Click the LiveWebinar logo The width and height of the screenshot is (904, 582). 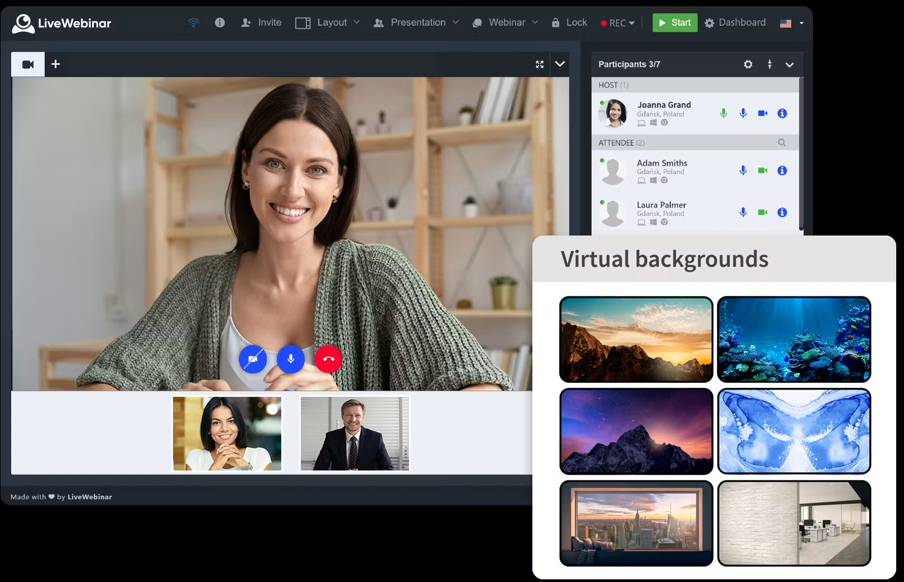tap(62, 23)
